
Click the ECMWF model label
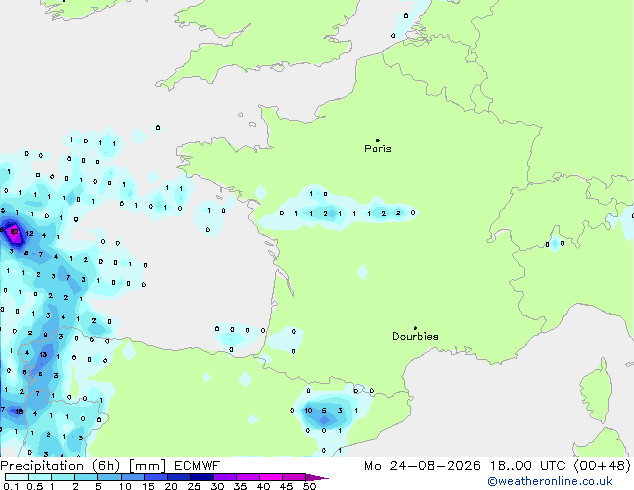tap(197, 466)
